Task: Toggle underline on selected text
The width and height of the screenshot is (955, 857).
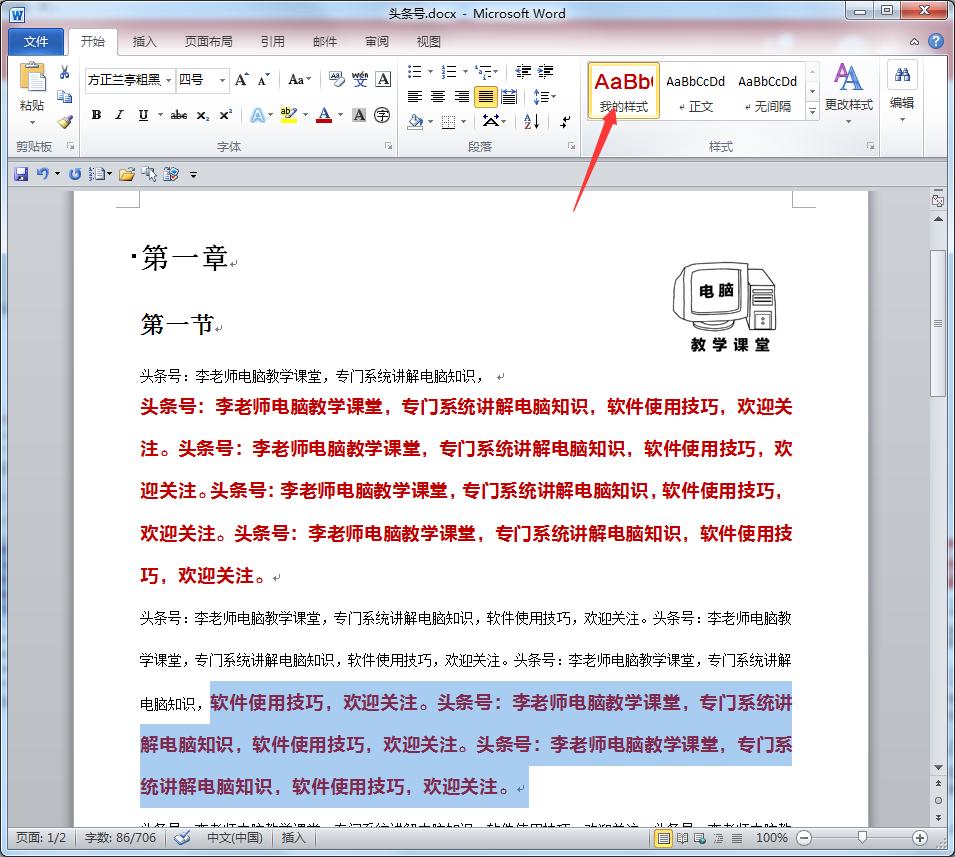Action: coord(141,115)
